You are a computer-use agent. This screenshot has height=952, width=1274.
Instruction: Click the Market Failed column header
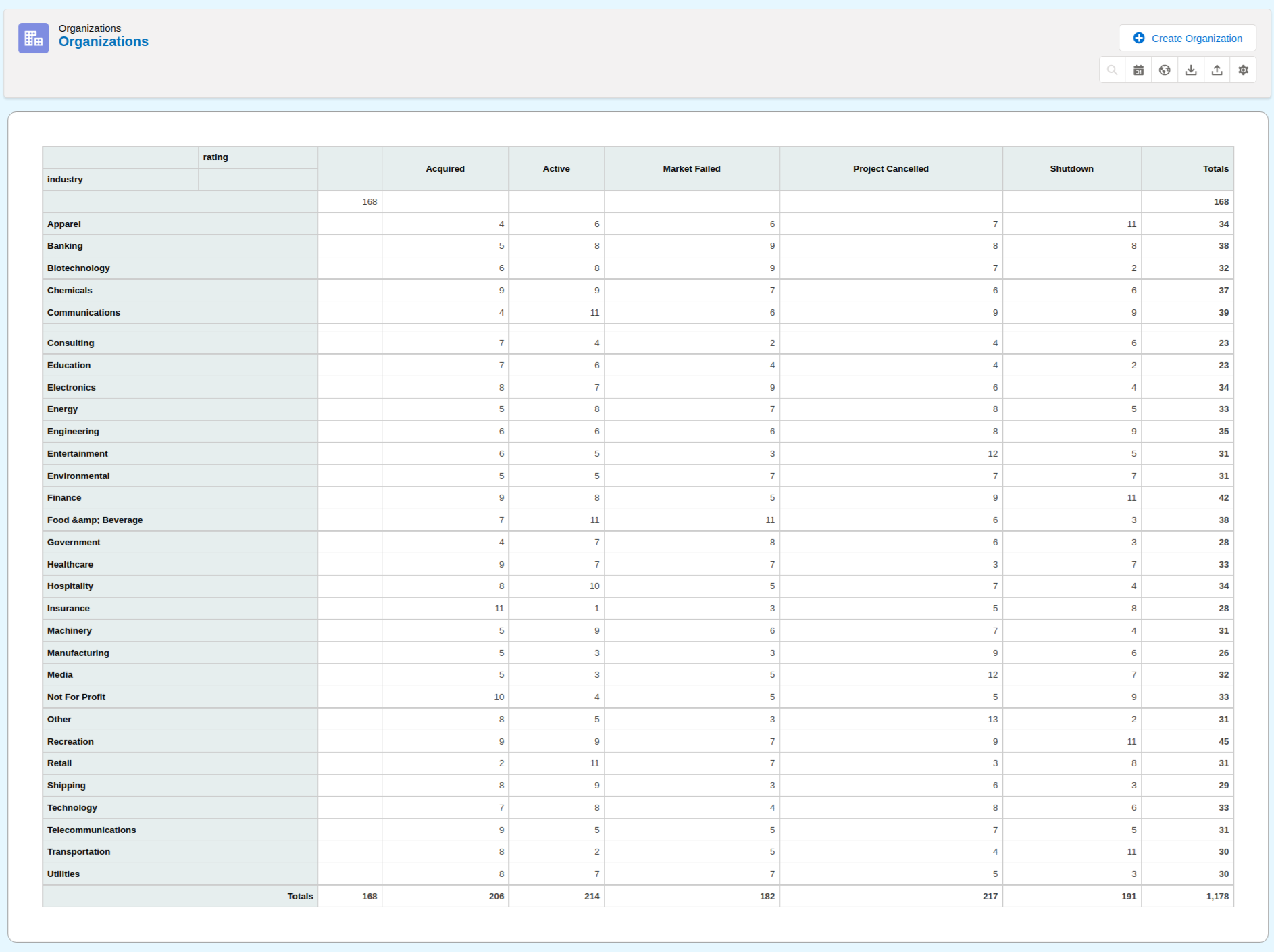click(x=691, y=169)
